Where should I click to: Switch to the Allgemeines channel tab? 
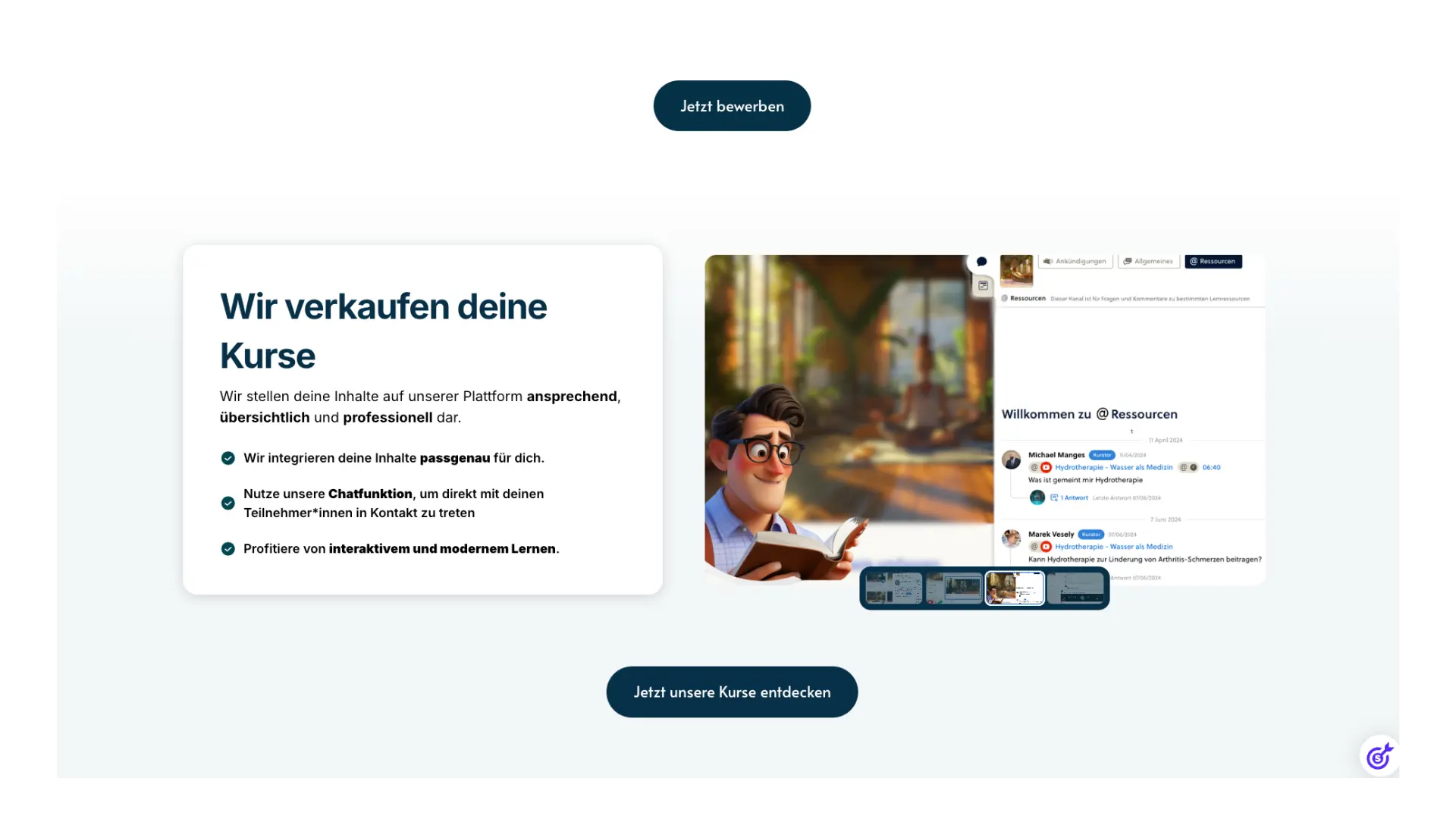tap(1148, 262)
